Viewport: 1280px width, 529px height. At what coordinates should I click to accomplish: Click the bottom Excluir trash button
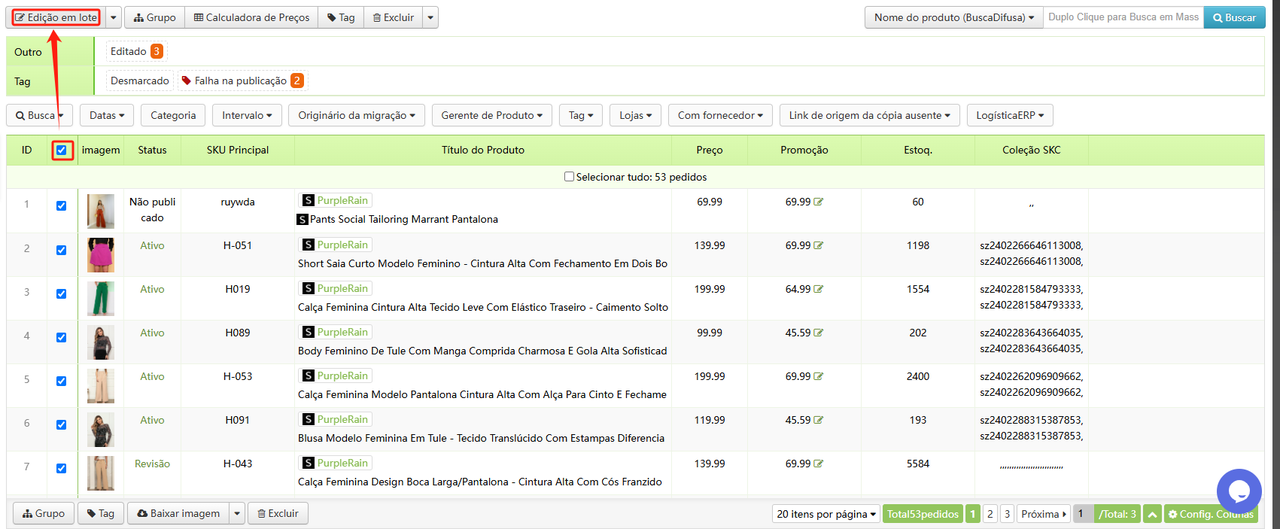[278, 513]
